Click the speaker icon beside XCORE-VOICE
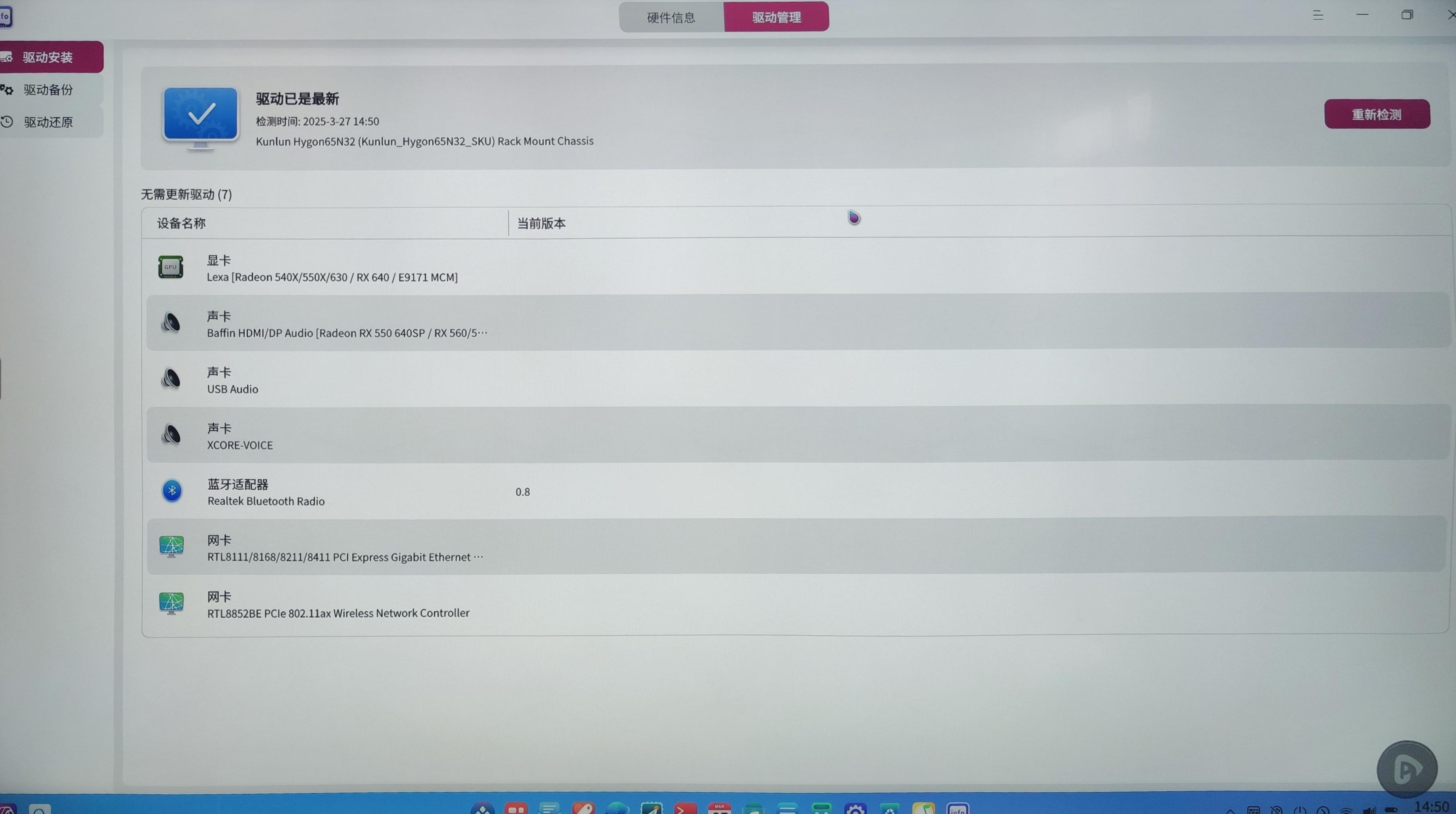 coord(171,434)
